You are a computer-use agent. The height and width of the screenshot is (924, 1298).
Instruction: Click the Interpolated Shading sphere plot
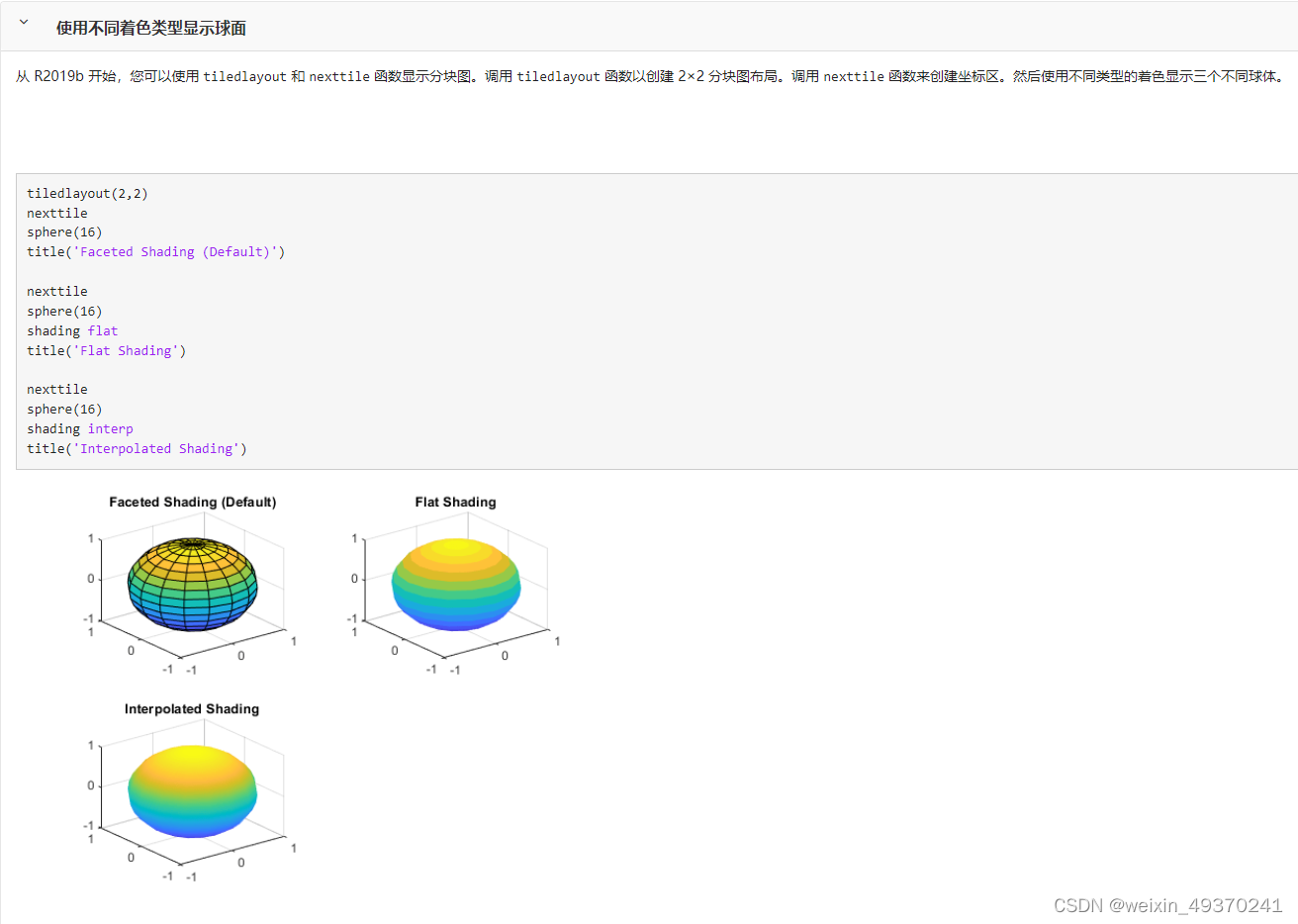click(x=192, y=789)
